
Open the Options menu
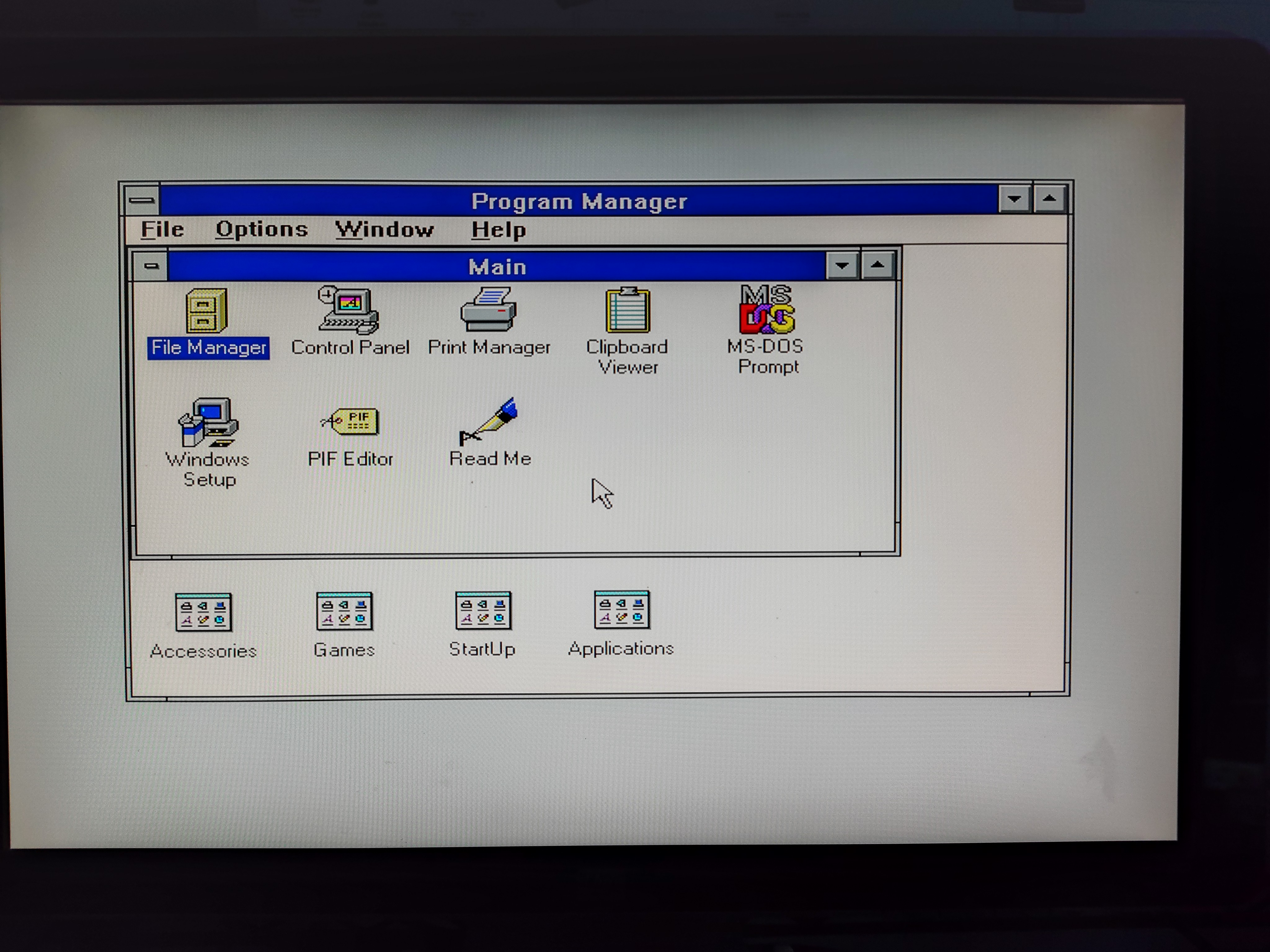point(262,230)
